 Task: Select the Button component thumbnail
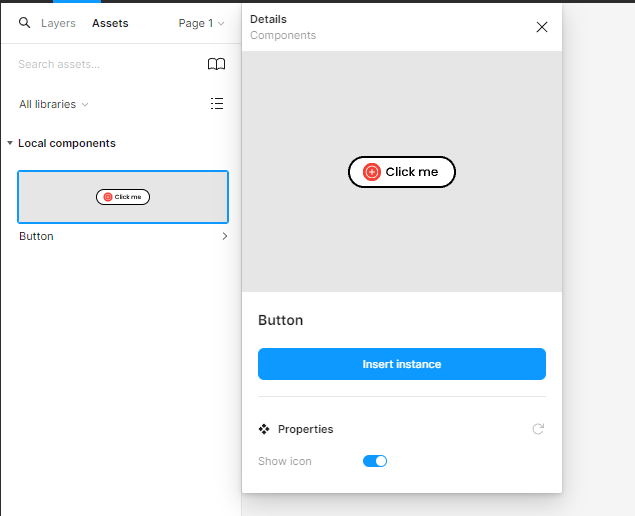point(123,197)
